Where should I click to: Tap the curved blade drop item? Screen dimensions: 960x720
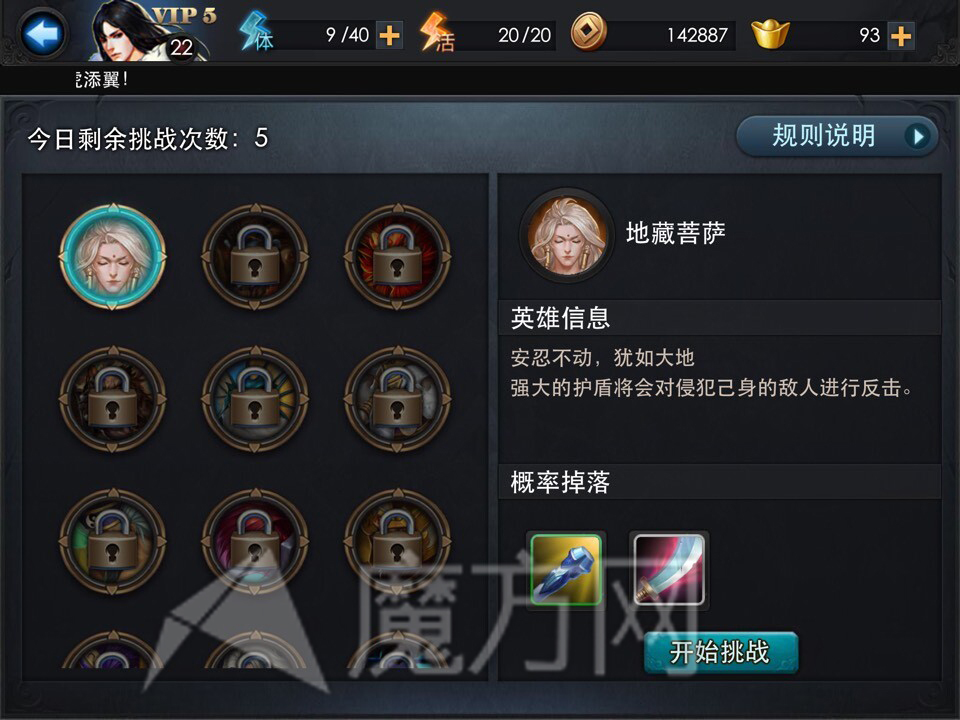click(669, 569)
